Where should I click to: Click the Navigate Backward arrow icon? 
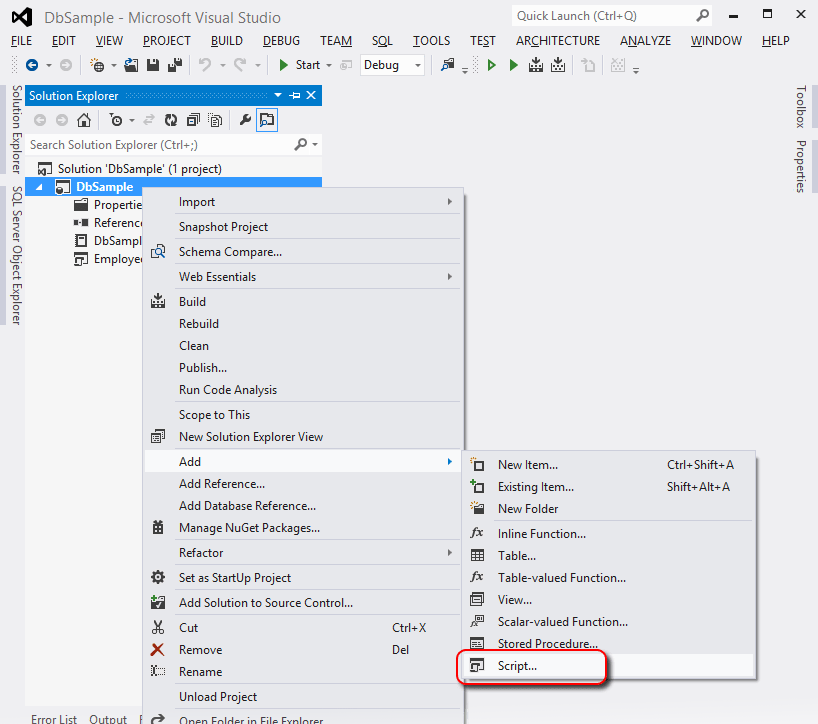32,65
